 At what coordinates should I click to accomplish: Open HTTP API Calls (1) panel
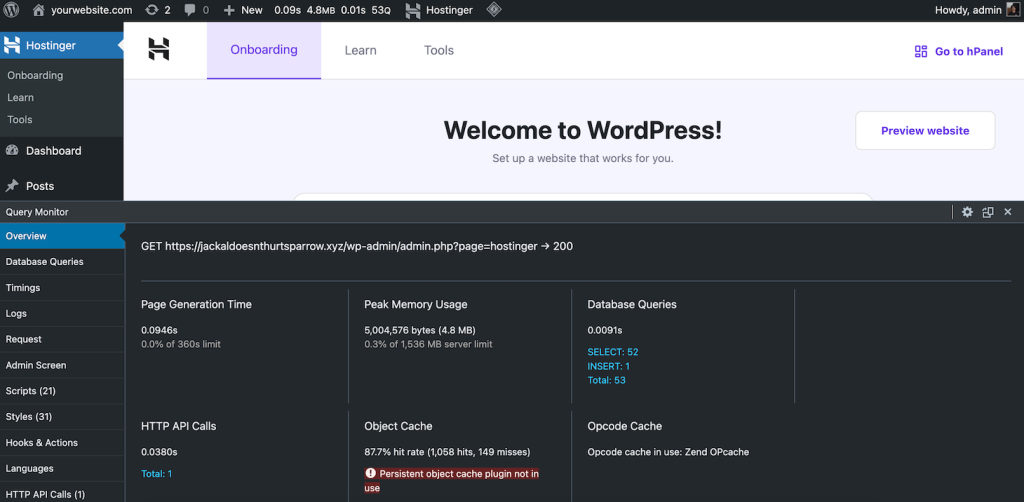click(x=62, y=494)
